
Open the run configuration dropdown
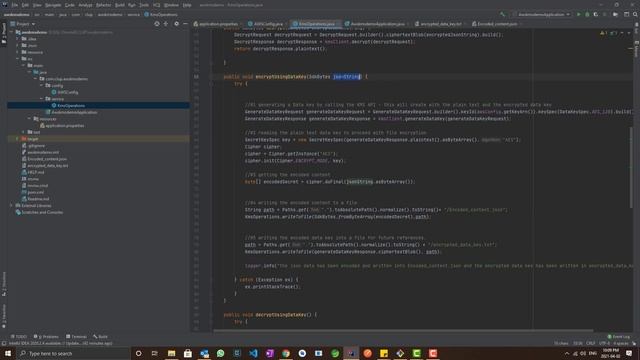[542, 14]
